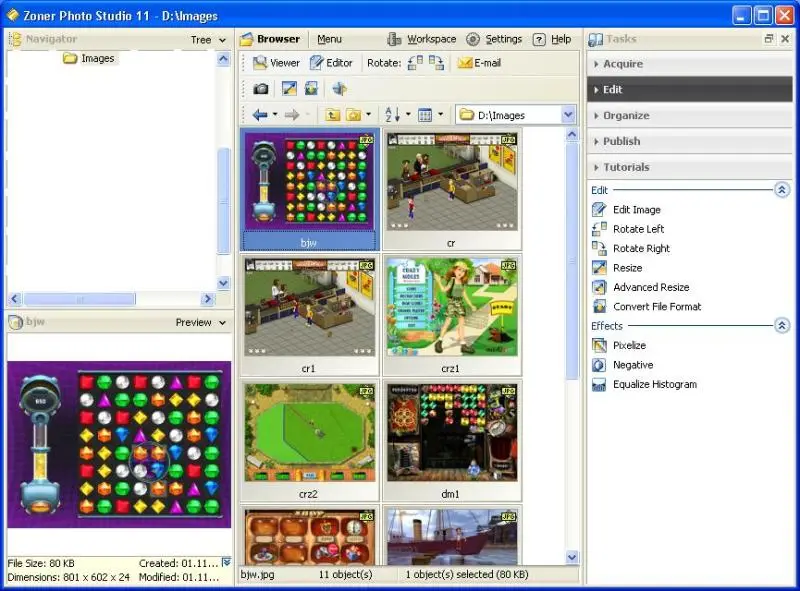Screen dimensions: 800x591
Task: Click the A-Z sort icon
Action: coord(392,115)
